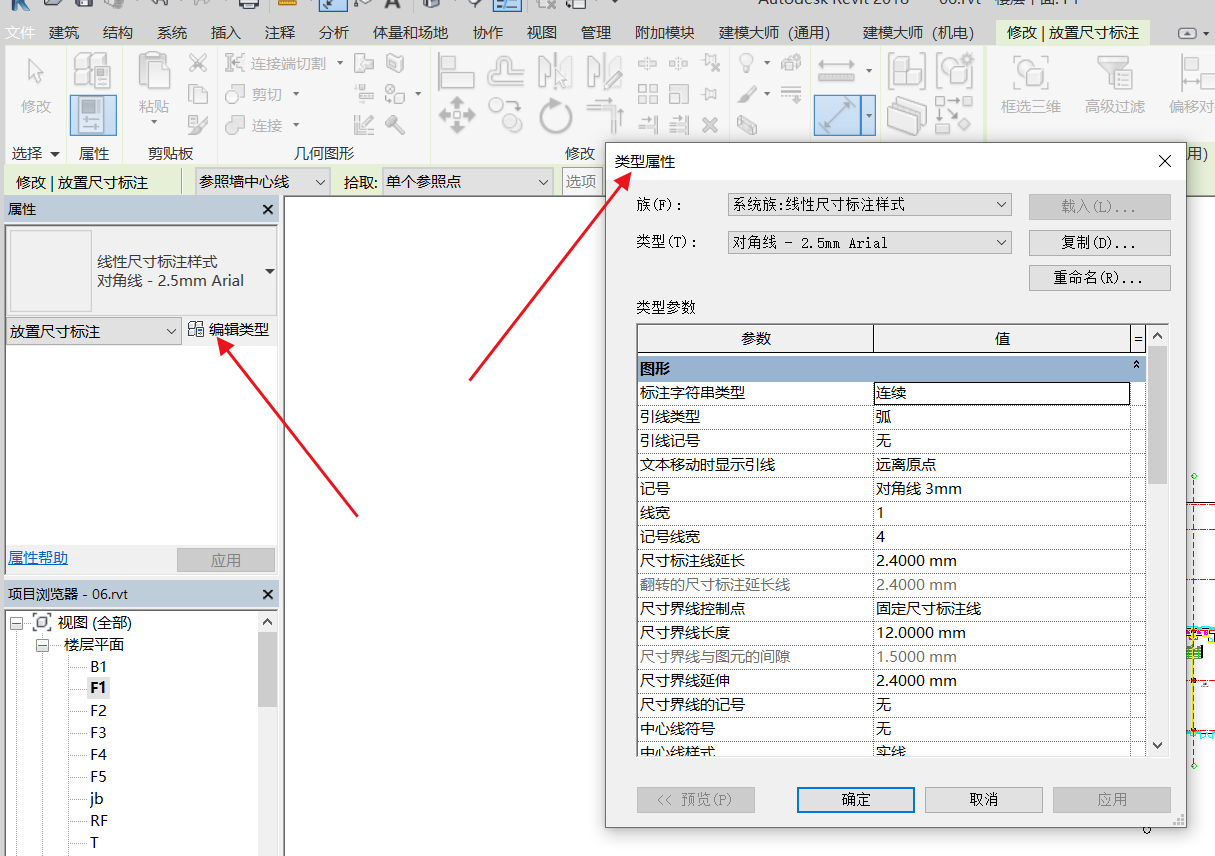The width and height of the screenshot is (1215, 856).
Task: Select the Move tool icon
Action: pos(457,115)
